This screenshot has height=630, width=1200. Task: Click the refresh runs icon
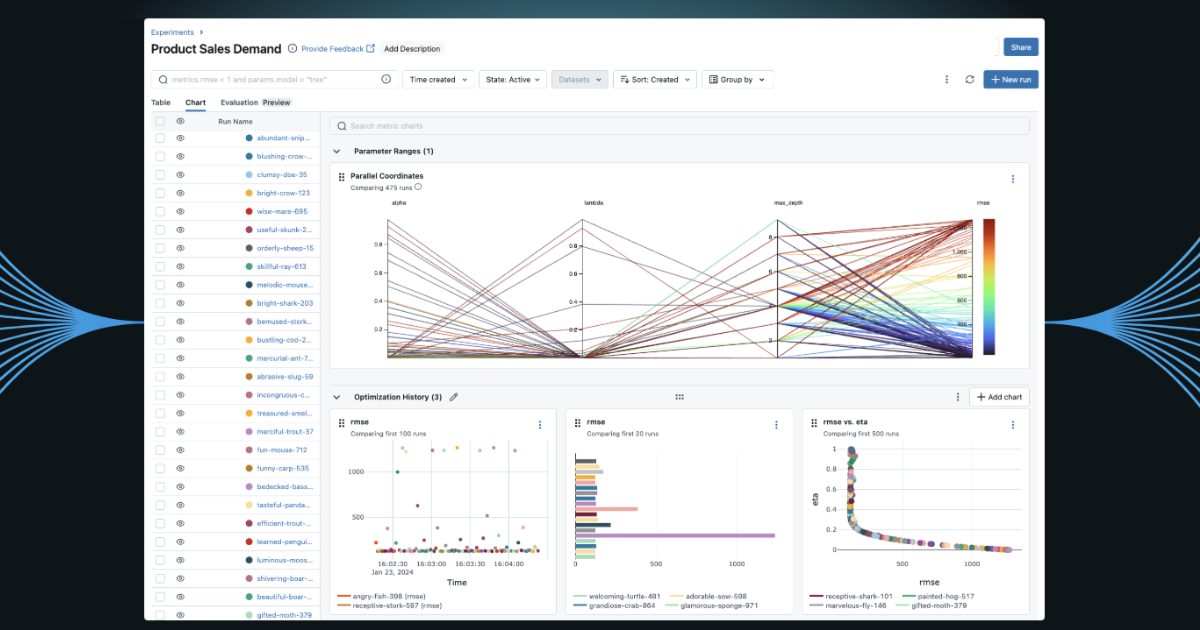(x=969, y=79)
